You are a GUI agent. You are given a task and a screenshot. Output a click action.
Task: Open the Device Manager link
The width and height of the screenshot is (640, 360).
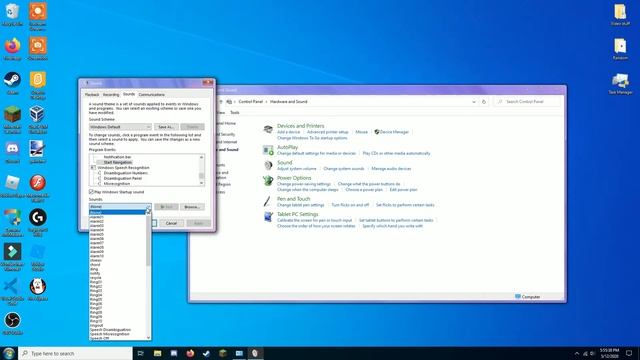(x=394, y=132)
